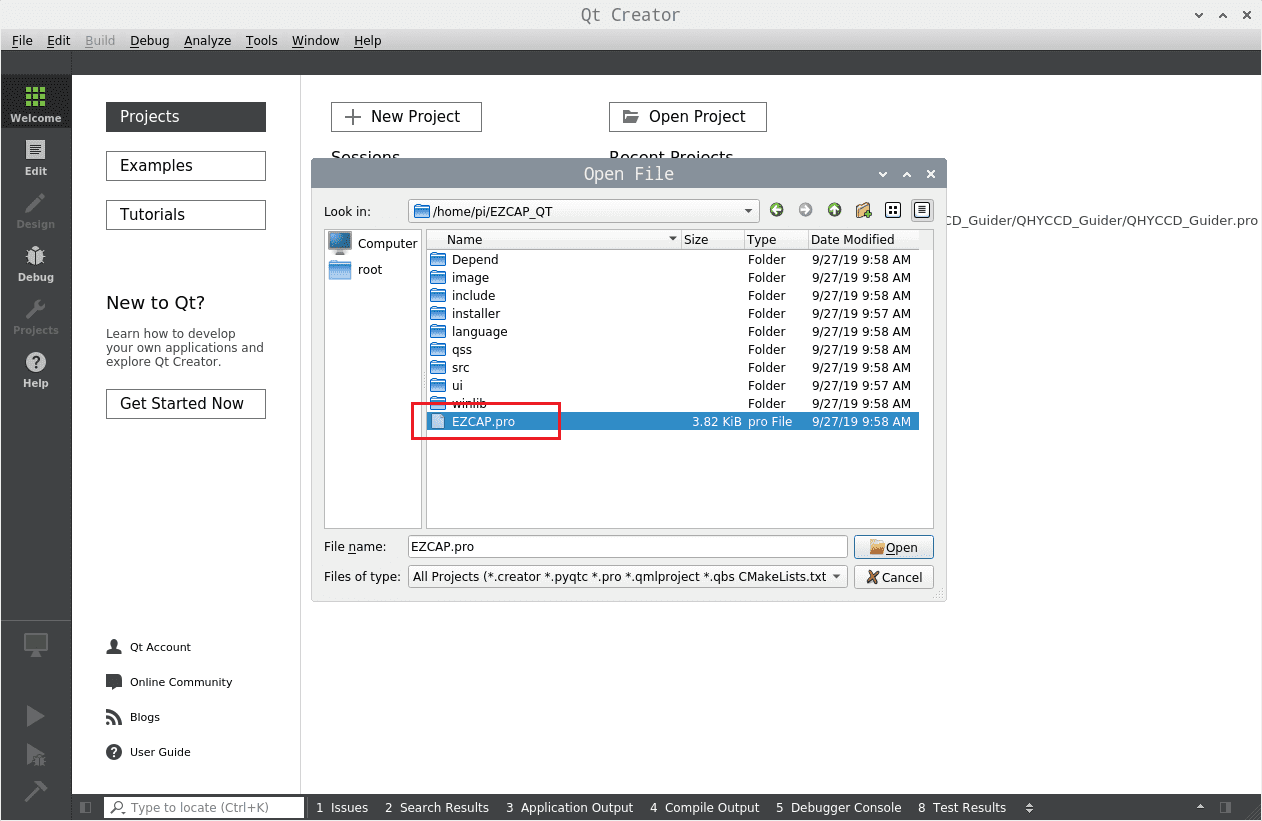Focus the Type to locate search box
1262x821 pixels.
[x=204, y=808]
